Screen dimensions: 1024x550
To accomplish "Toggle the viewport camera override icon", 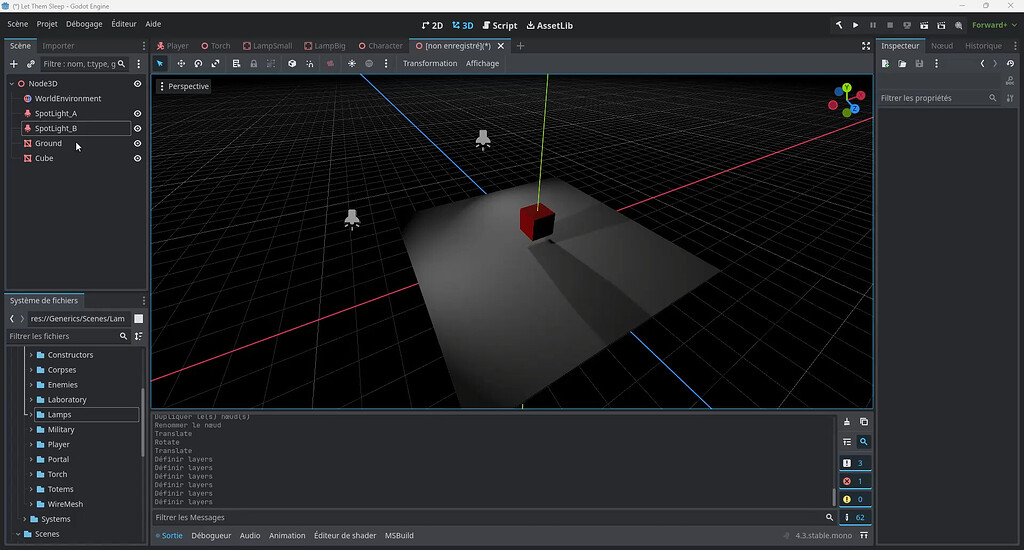I will [330, 63].
